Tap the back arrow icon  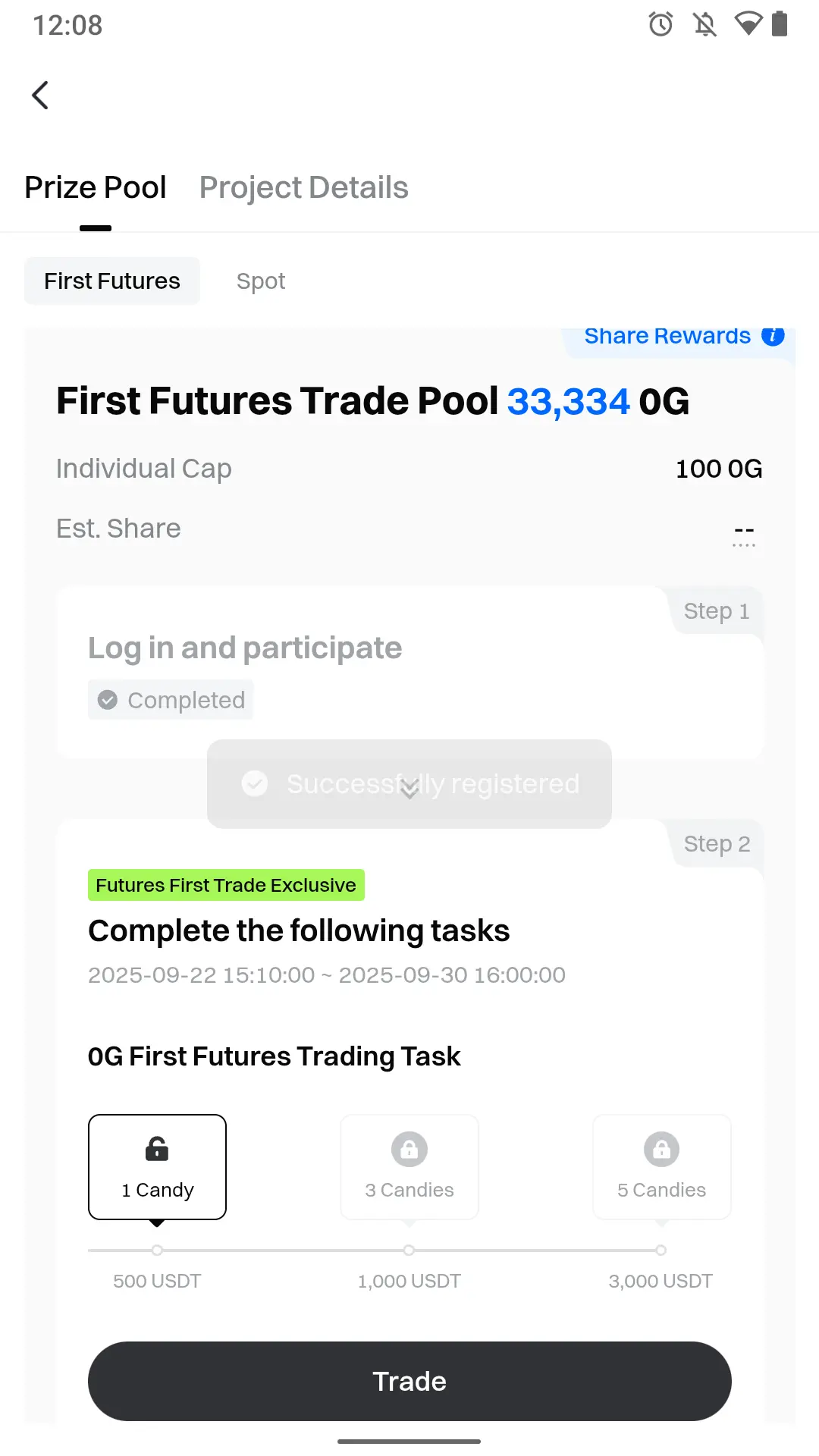tap(40, 96)
